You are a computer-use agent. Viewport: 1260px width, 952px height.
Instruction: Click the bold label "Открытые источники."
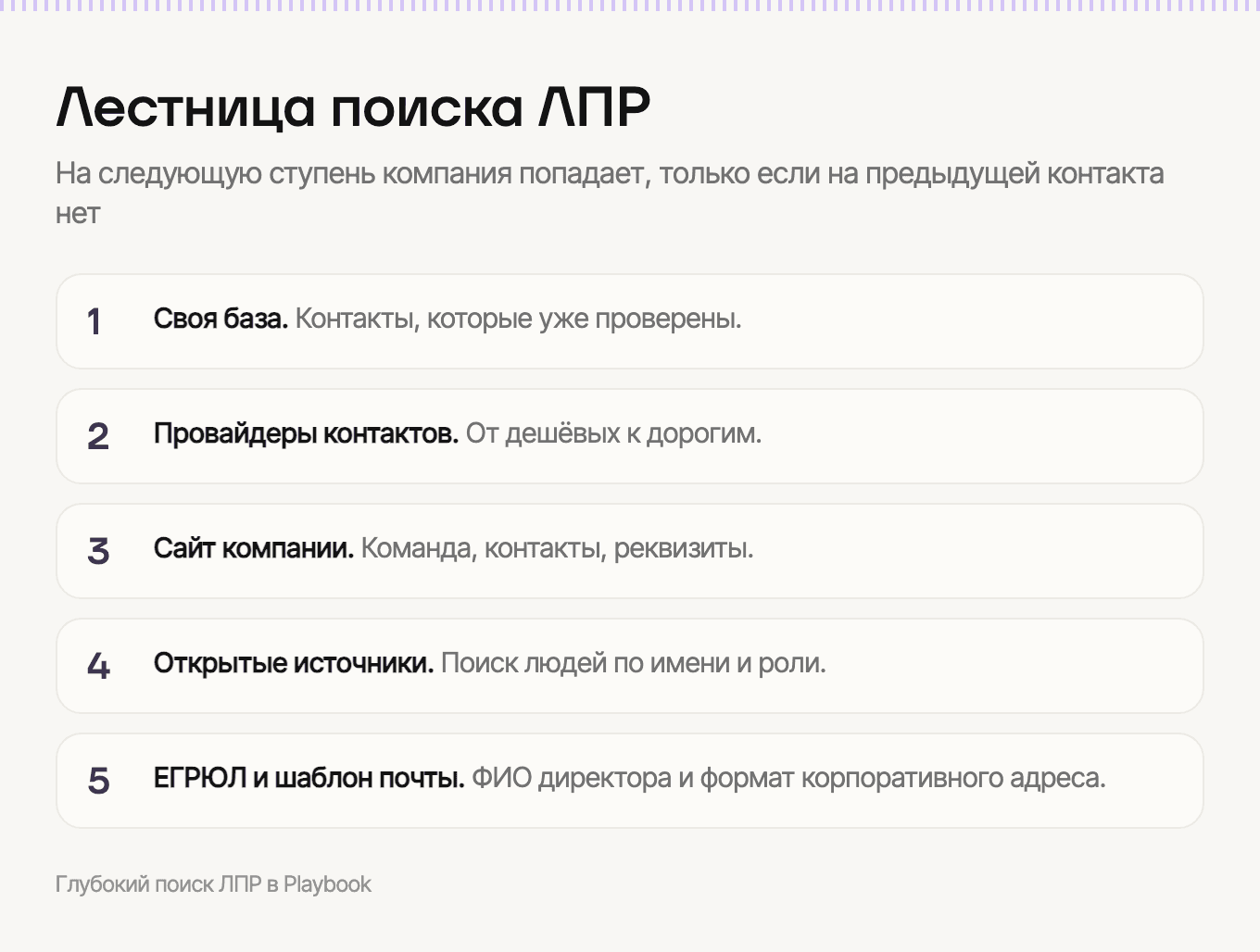tap(294, 663)
